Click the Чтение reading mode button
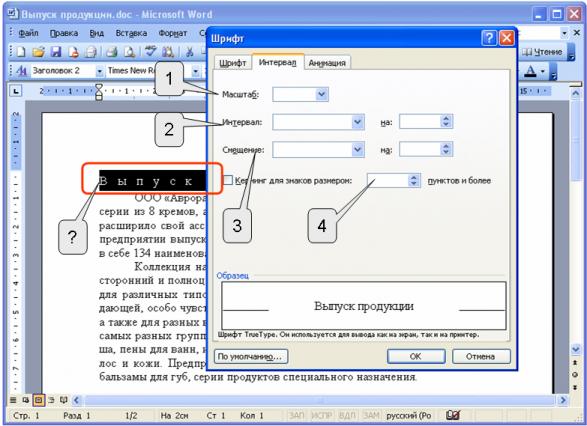Screen dimensions: 587x426 tap(542, 52)
